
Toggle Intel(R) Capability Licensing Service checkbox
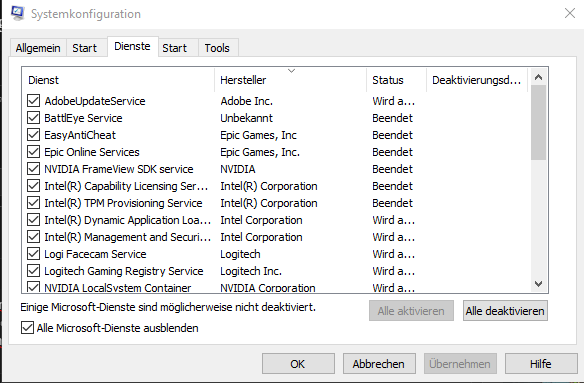pyautogui.click(x=34, y=186)
